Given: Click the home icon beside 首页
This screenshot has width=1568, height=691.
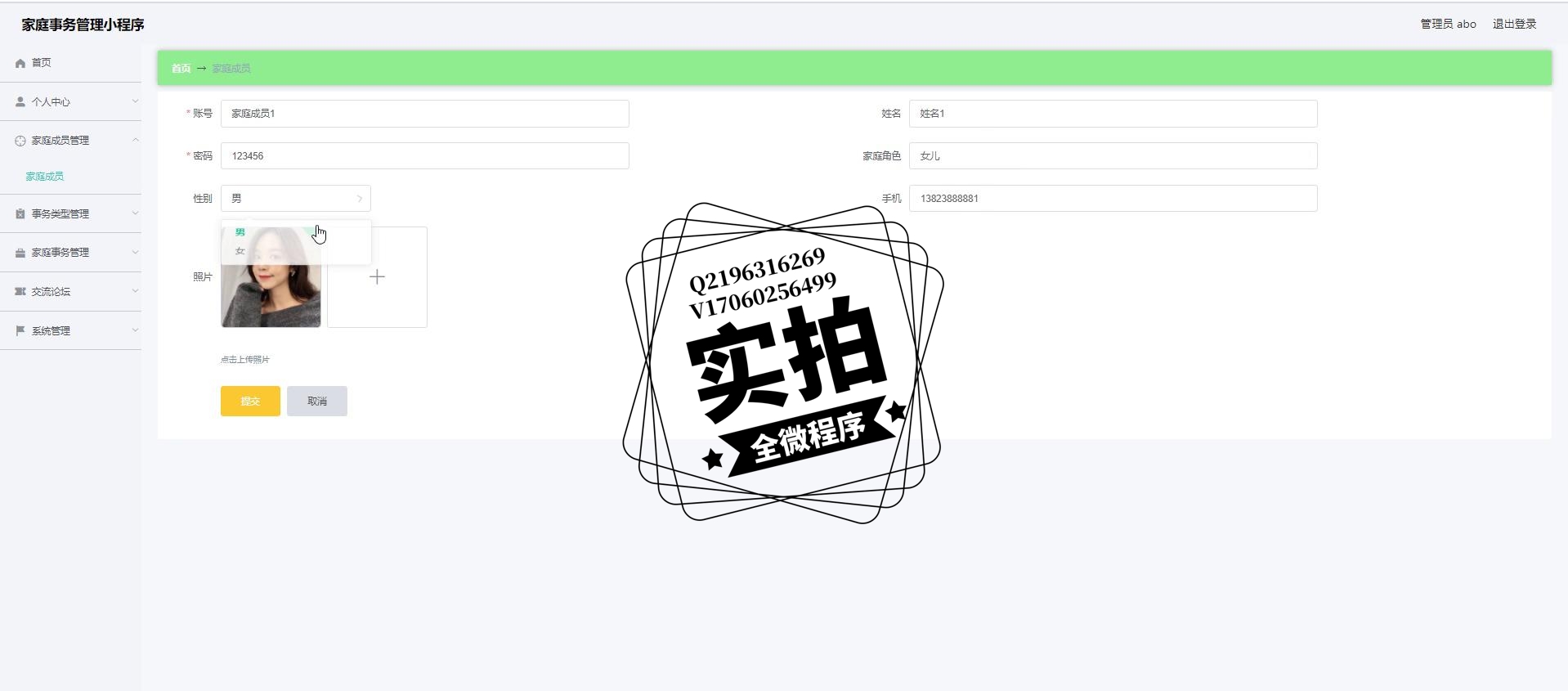Looking at the screenshot, I should 20,63.
